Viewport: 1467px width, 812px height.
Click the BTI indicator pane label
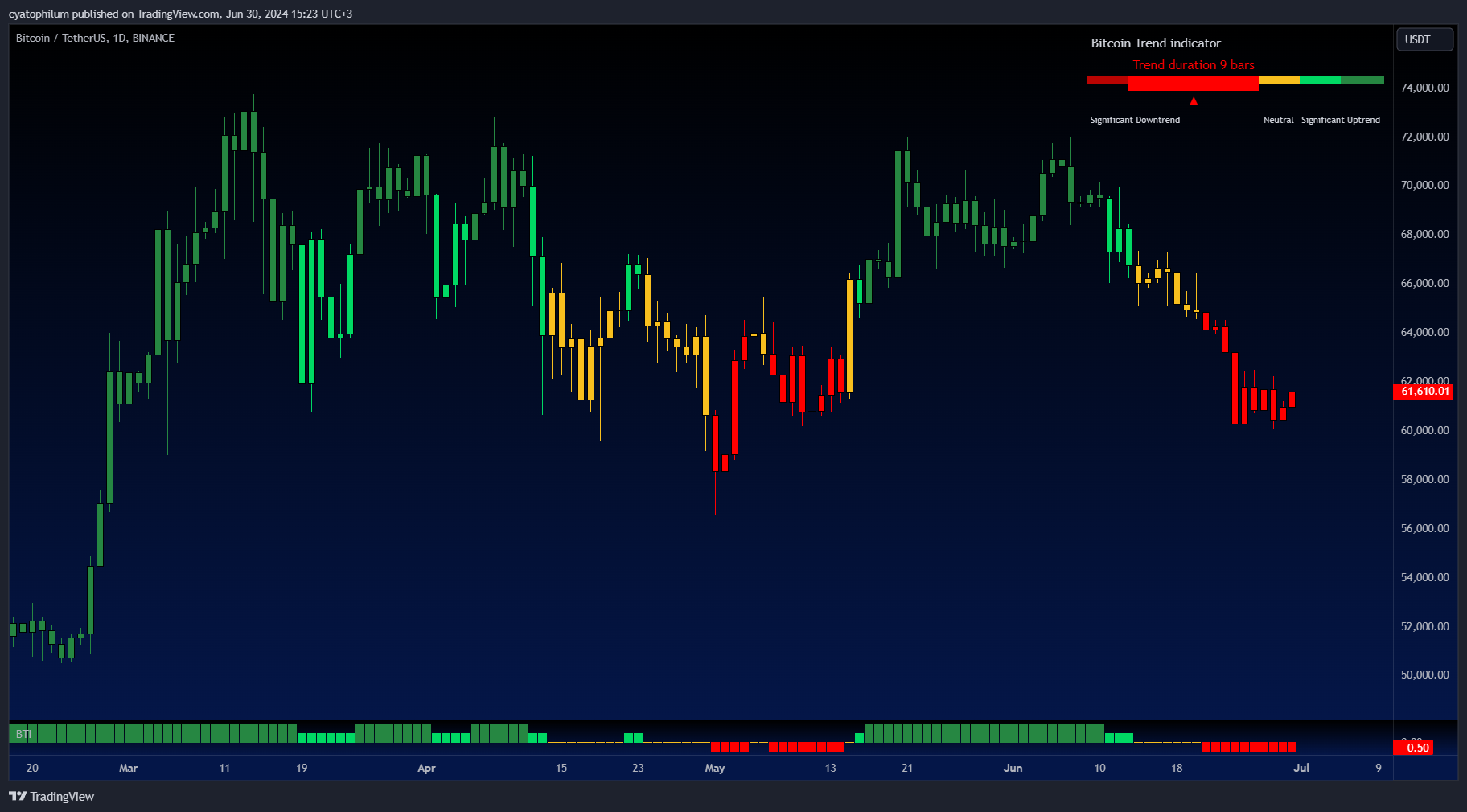(x=23, y=734)
